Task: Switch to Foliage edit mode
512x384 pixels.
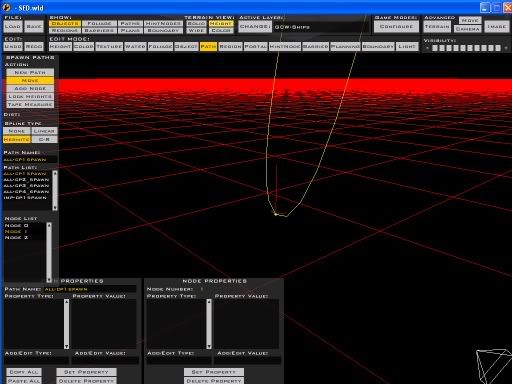Action: (160, 46)
